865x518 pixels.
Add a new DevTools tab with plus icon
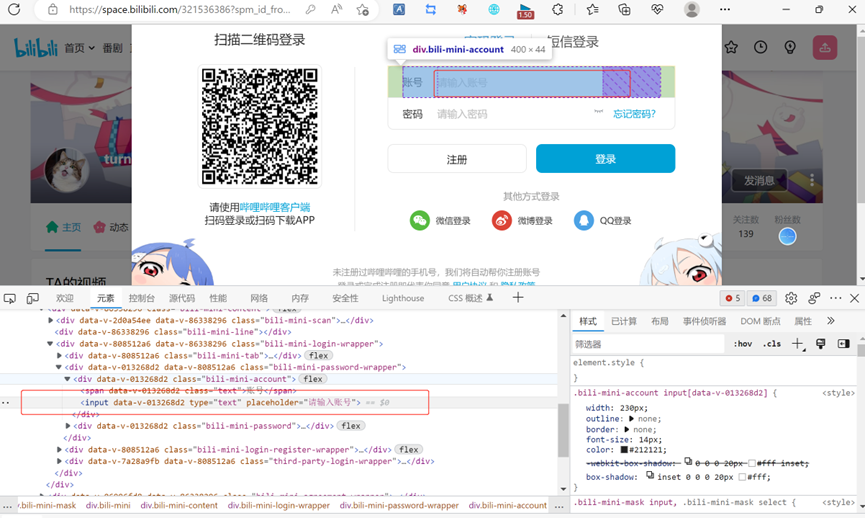[x=517, y=298]
